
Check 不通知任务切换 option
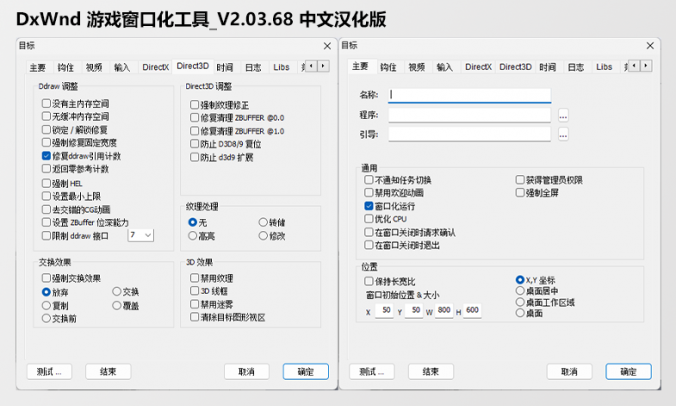pos(369,180)
